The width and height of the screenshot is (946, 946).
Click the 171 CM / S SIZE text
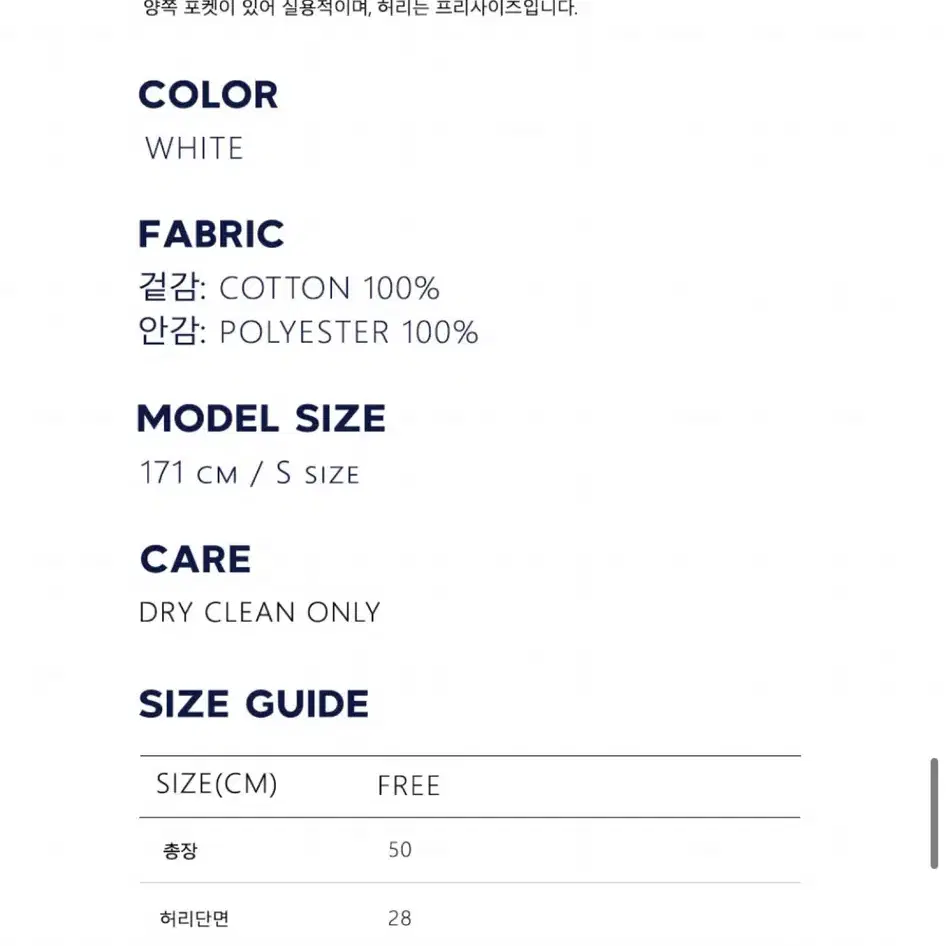point(250,473)
